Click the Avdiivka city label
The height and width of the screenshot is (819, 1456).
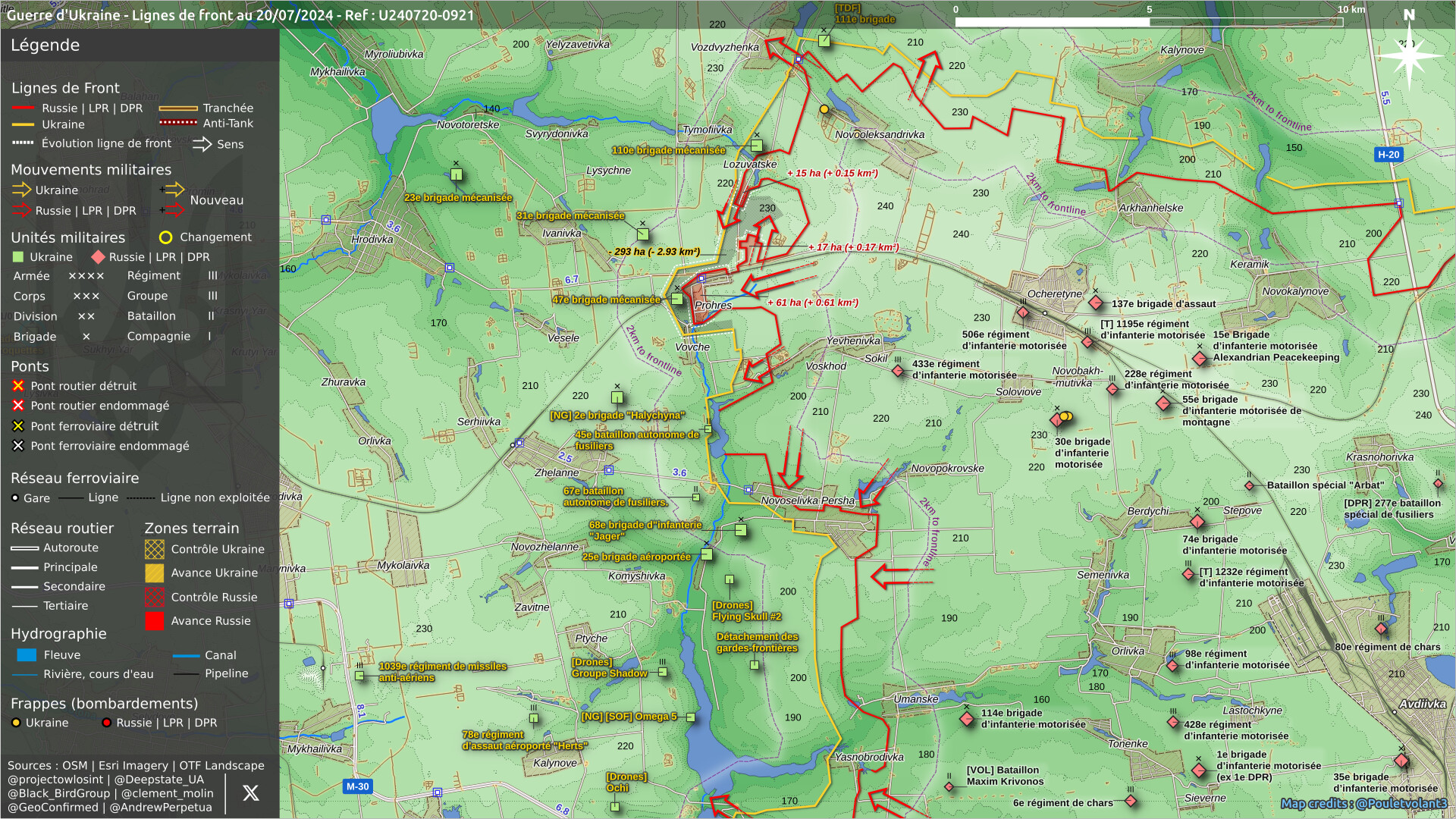click(x=1422, y=704)
